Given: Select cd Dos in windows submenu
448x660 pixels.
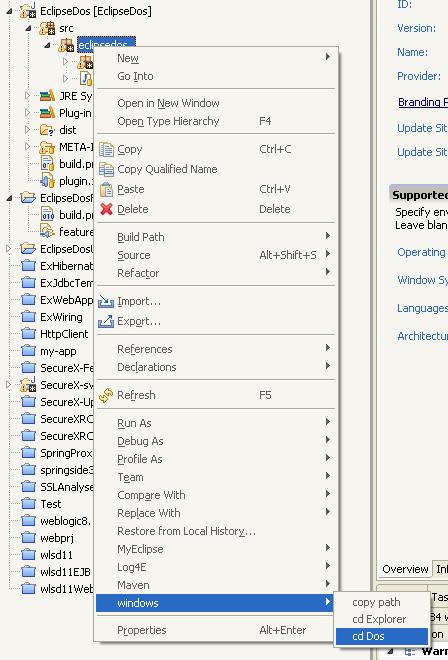Looking at the screenshot, I should (x=382, y=636).
